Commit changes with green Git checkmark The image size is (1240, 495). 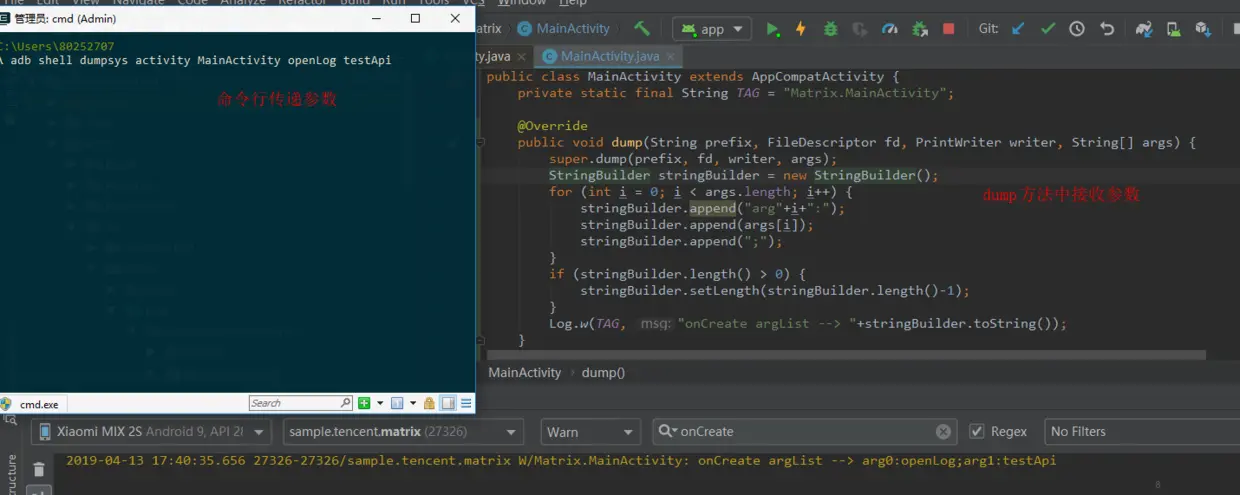1047,29
